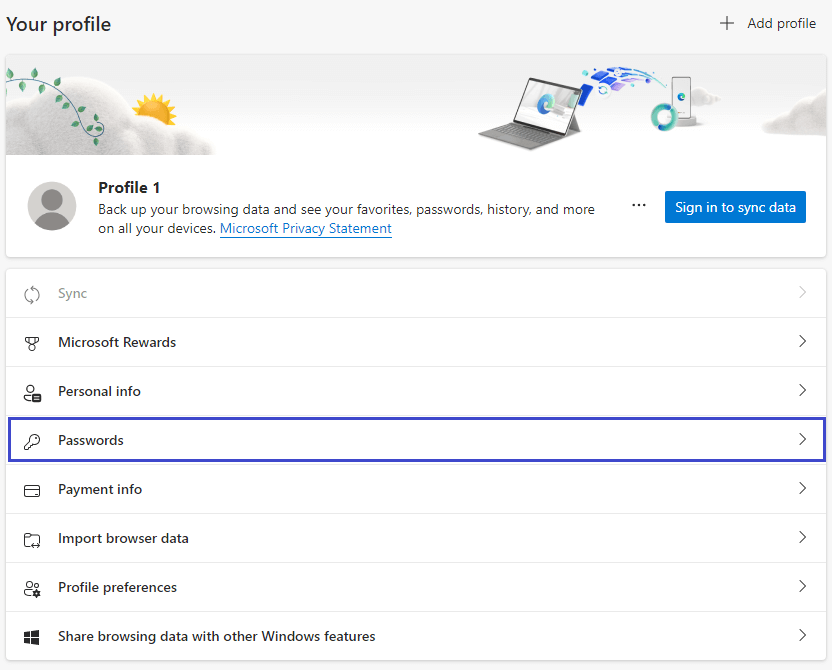The width and height of the screenshot is (832, 670).
Task: Expand the Import browser data chevron
Action: (x=802, y=537)
